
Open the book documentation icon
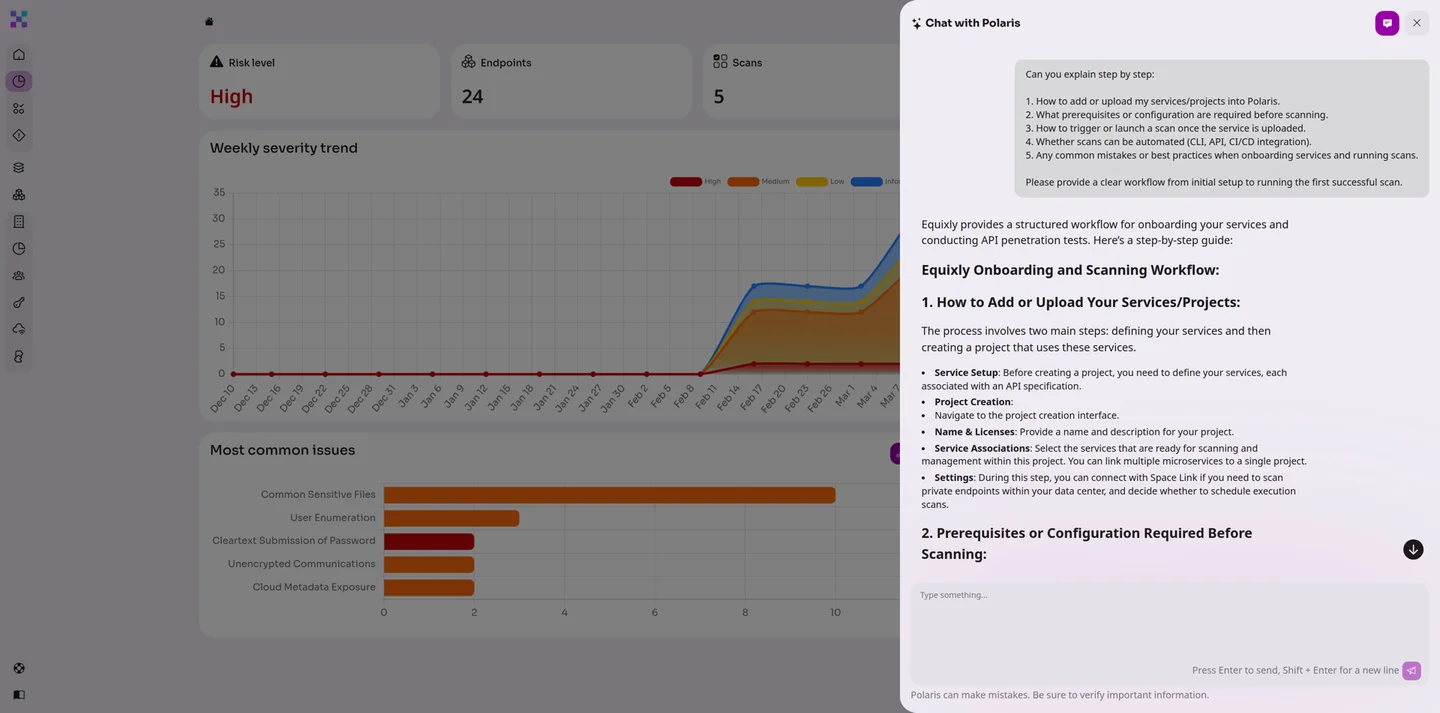[x=19, y=694]
